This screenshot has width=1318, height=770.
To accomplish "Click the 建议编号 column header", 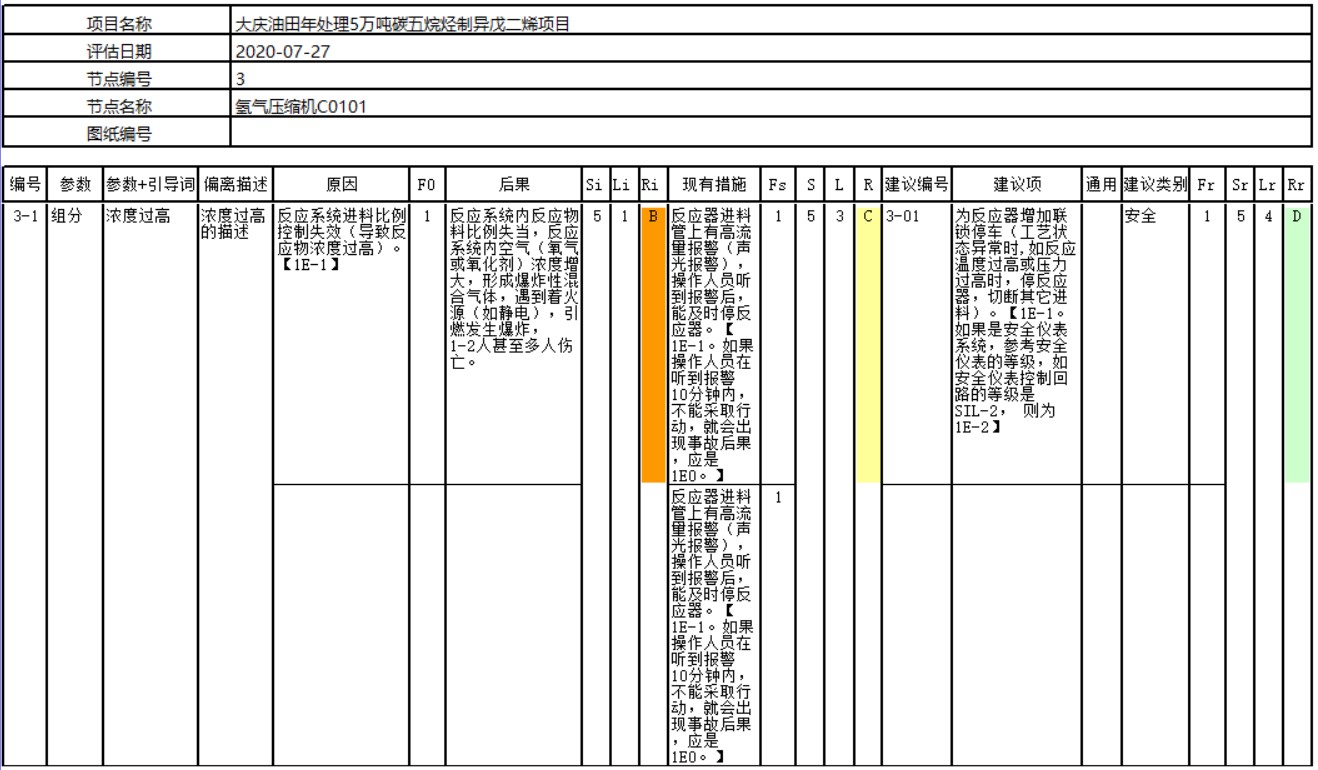I will pos(915,185).
